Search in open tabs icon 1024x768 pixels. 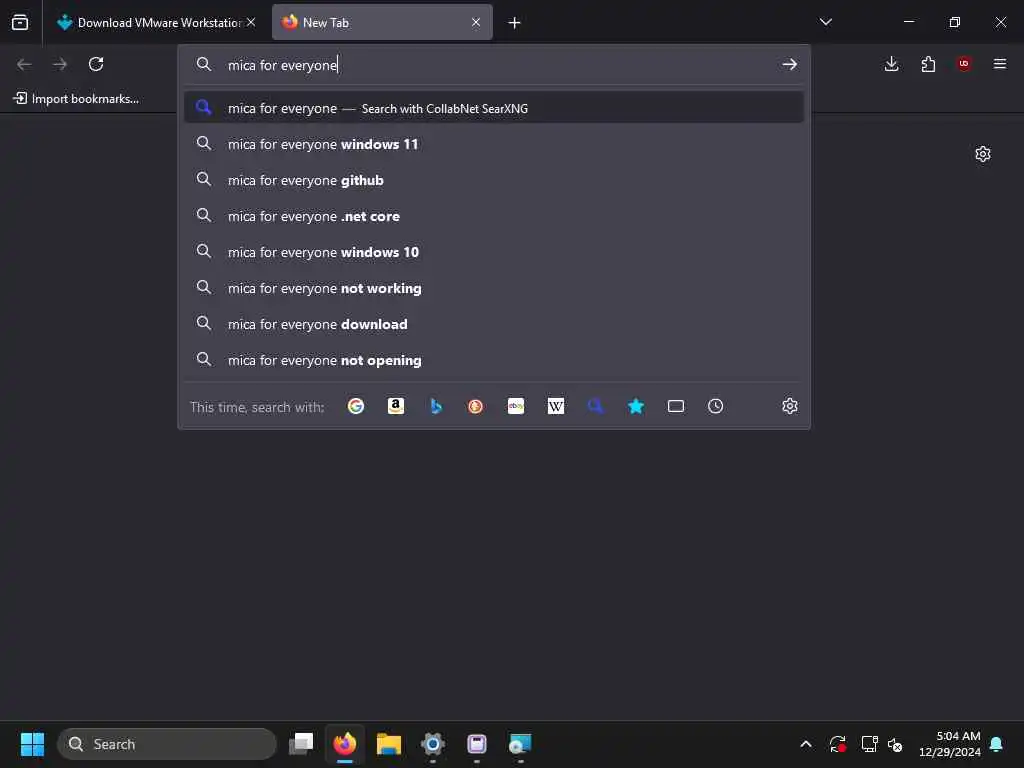[676, 406]
